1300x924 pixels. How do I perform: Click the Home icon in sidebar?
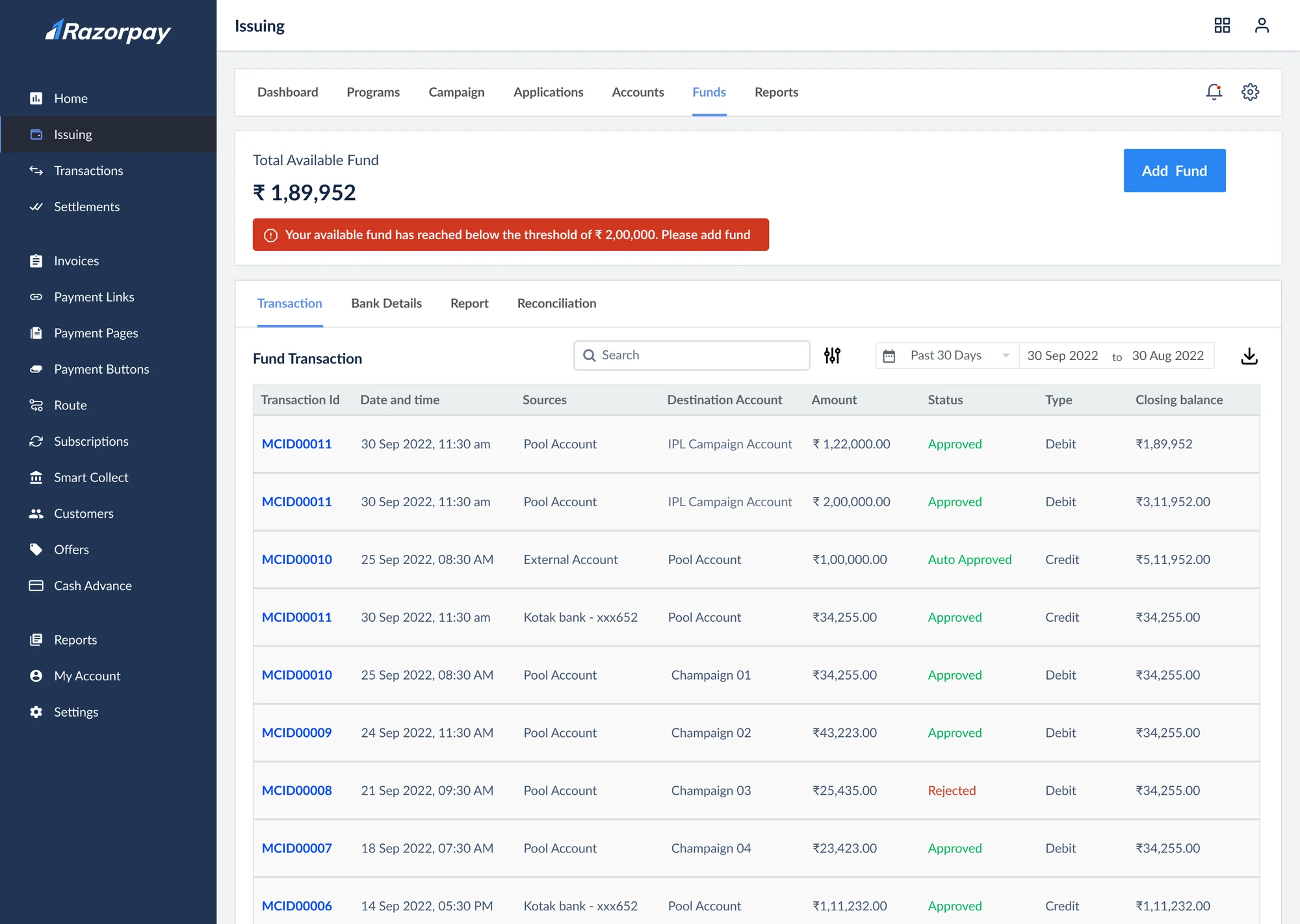[x=36, y=98]
